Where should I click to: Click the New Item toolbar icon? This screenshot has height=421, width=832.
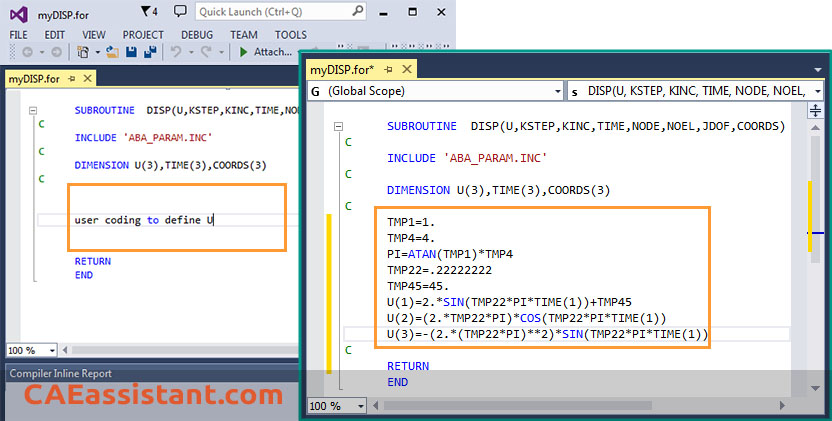[83, 52]
